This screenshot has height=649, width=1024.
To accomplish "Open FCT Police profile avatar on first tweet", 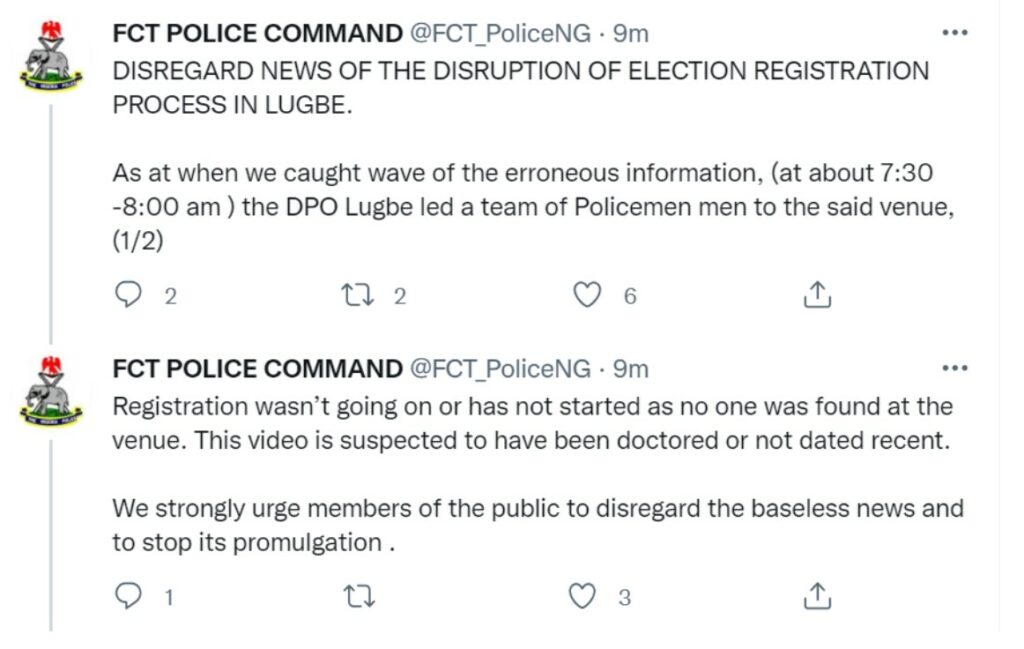I will (52, 56).
